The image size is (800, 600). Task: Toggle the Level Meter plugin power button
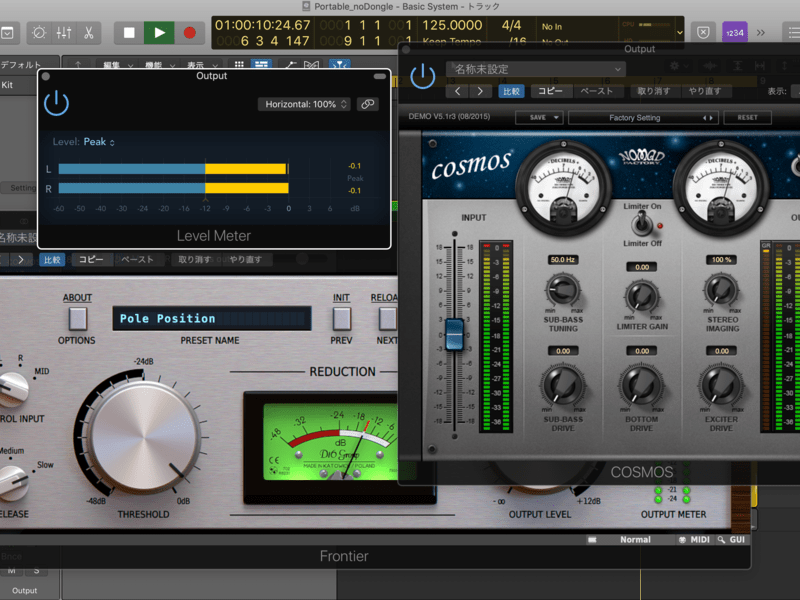(57, 103)
